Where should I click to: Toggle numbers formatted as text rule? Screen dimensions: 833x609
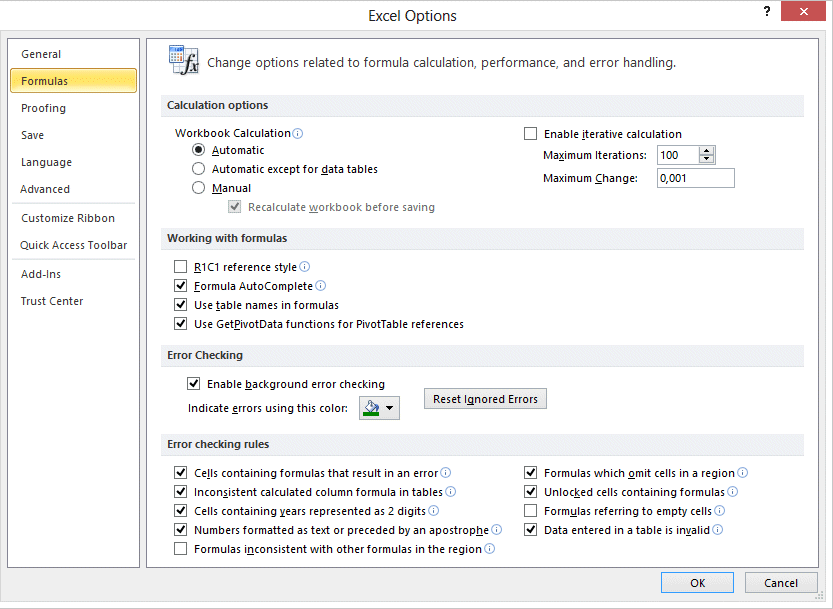click(x=181, y=530)
